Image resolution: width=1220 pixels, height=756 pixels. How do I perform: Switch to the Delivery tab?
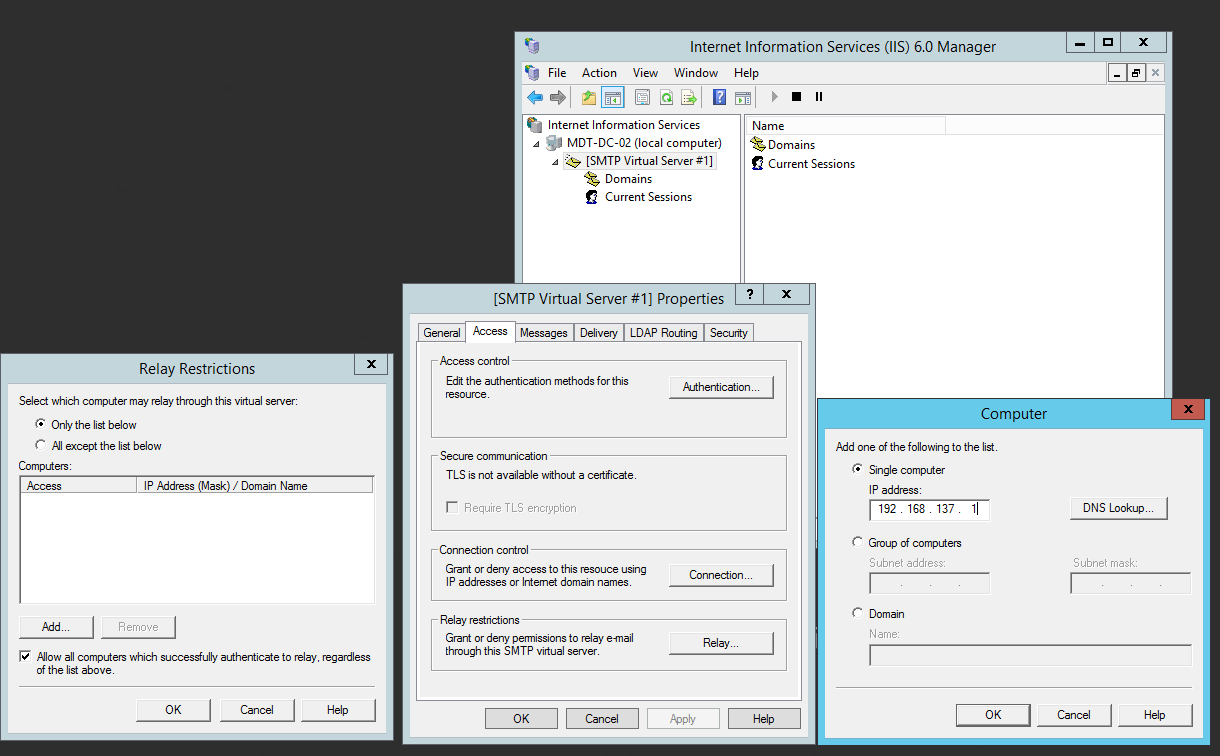(598, 333)
